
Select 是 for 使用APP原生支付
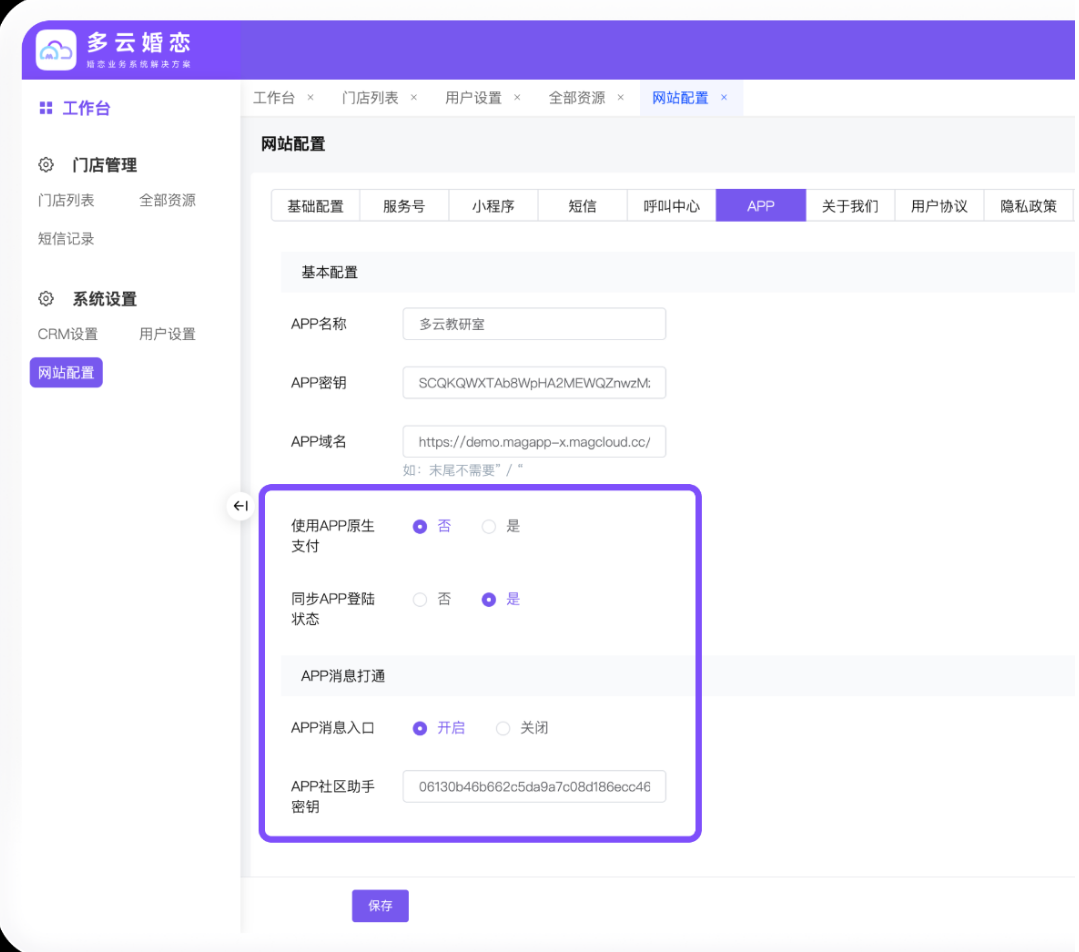[x=489, y=526]
